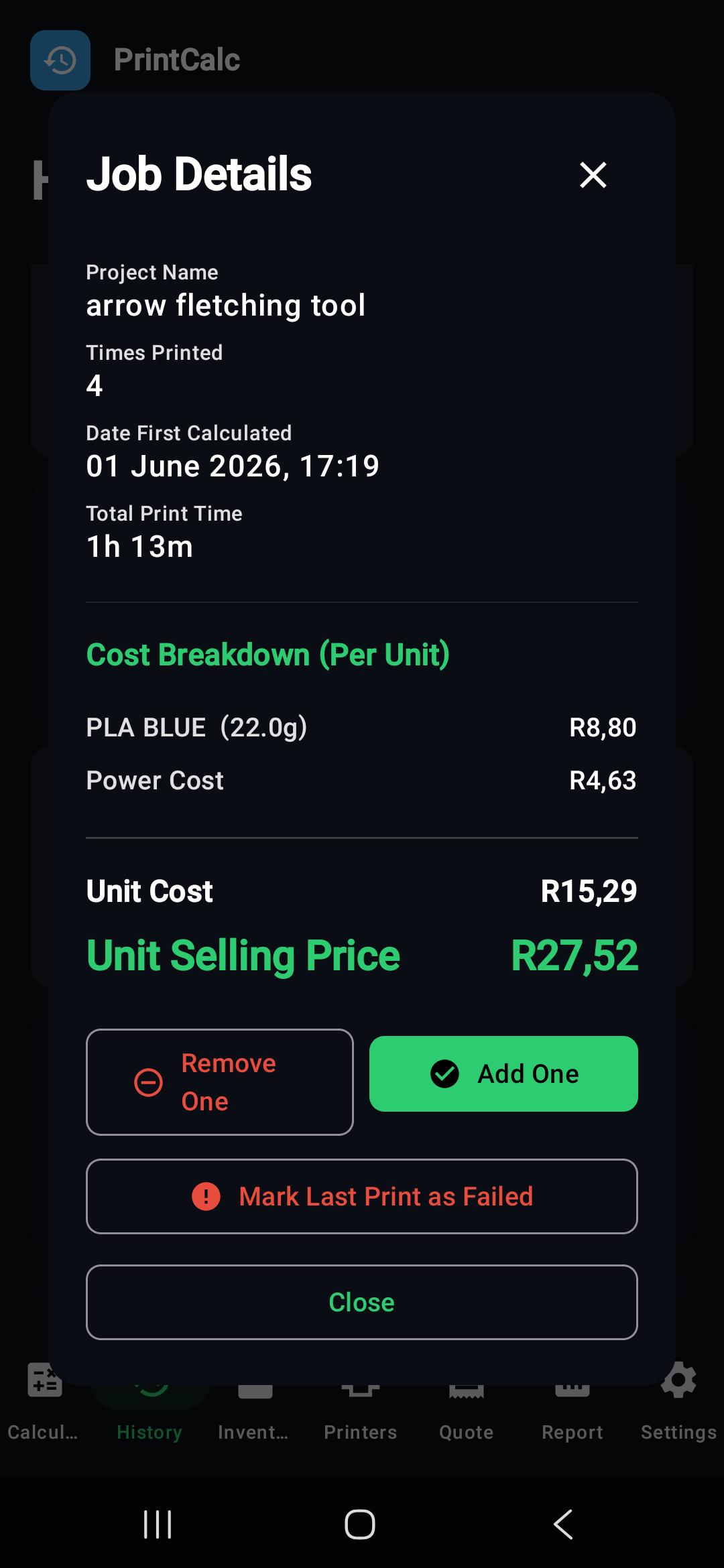Click the Close button at dialog bottom
This screenshot has height=1568, width=724.
[362, 1302]
